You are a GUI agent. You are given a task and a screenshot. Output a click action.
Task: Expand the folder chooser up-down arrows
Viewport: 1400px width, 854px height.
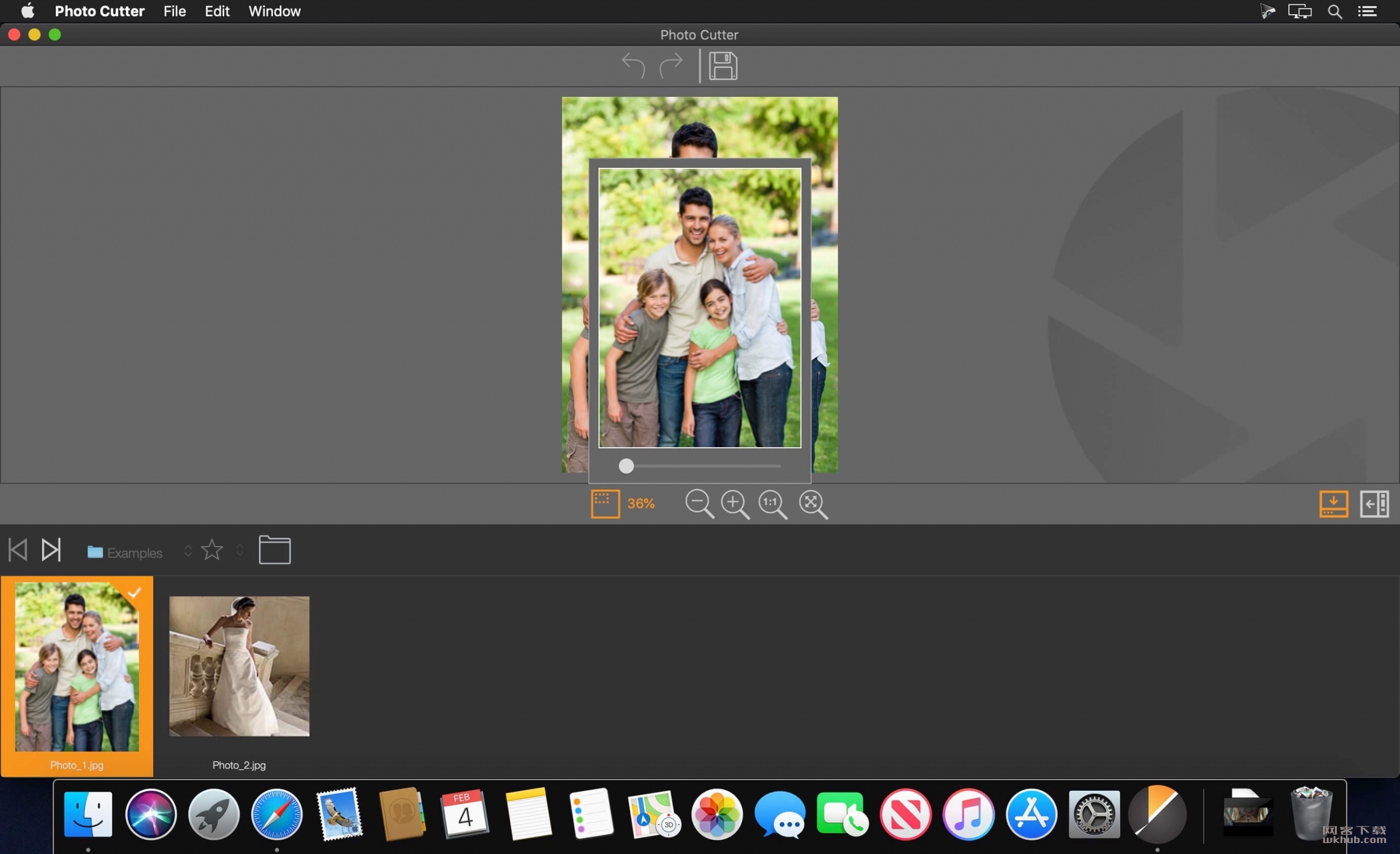(x=188, y=551)
